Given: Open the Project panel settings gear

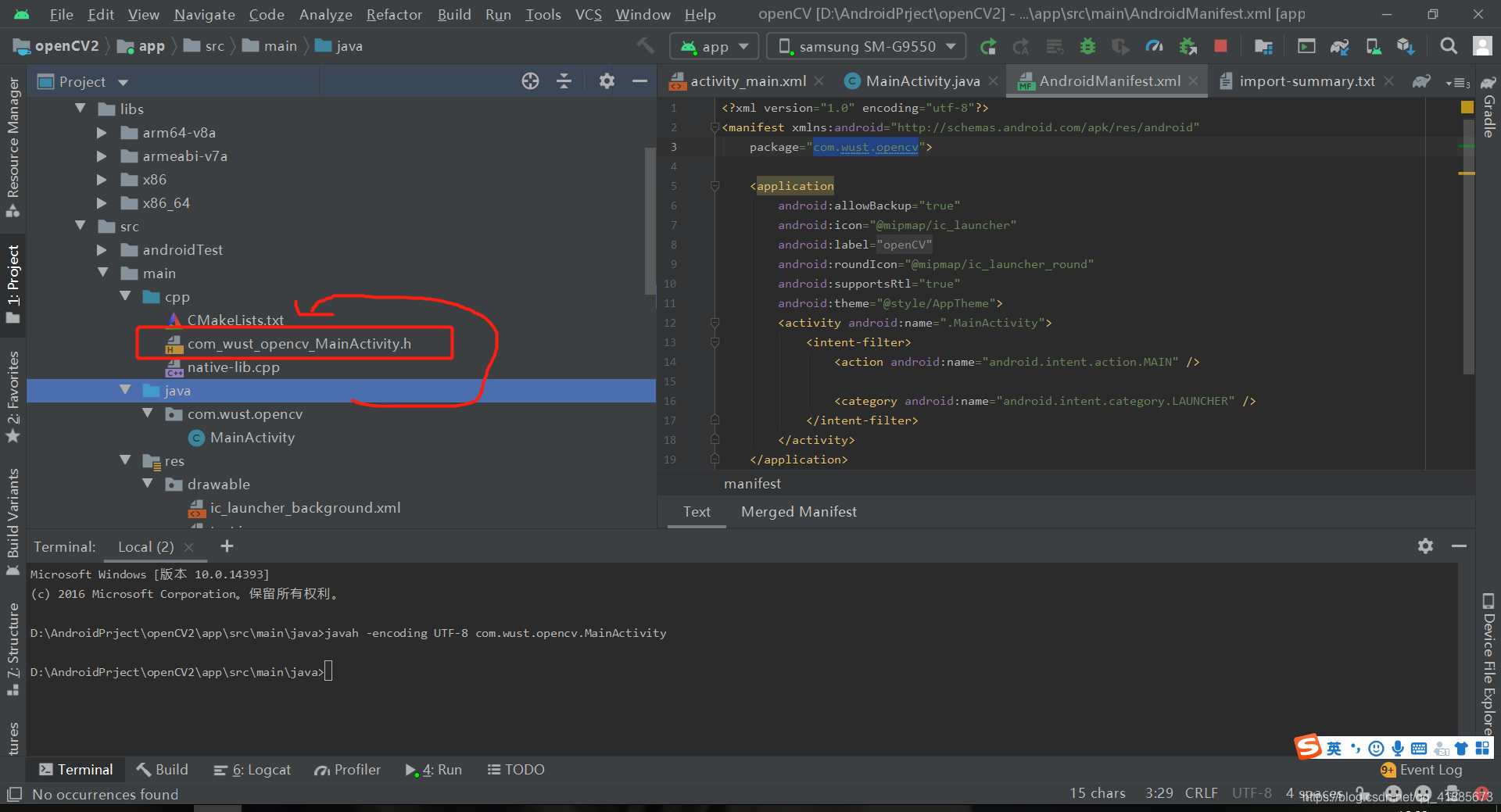Looking at the screenshot, I should click(607, 80).
